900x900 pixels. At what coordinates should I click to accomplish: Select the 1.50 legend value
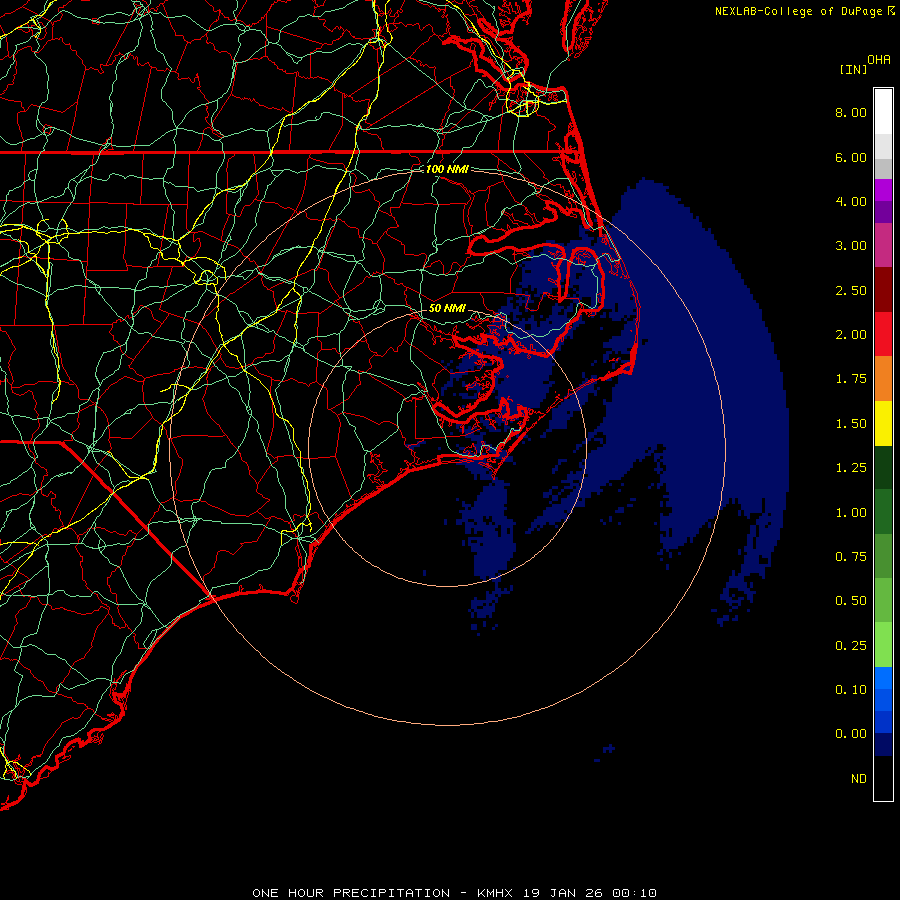click(851, 424)
